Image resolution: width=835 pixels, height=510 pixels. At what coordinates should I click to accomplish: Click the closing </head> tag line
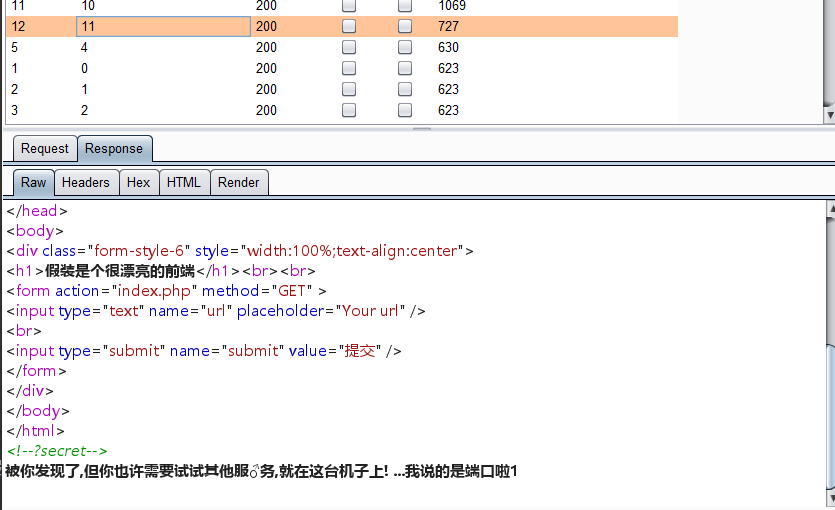(x=37, y=211)
